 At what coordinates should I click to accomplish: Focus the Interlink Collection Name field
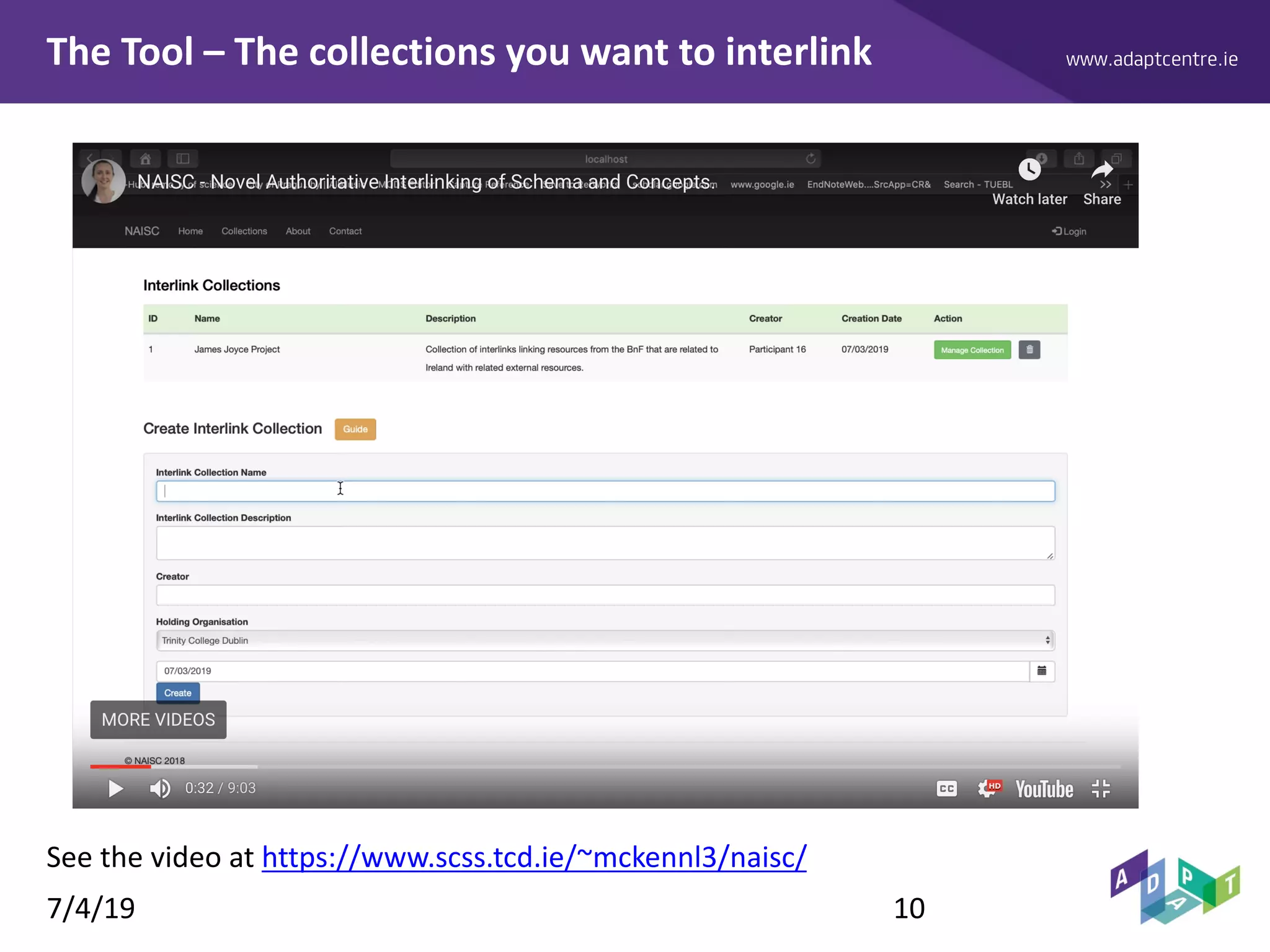pyautogui.click(x=605, y=491)
